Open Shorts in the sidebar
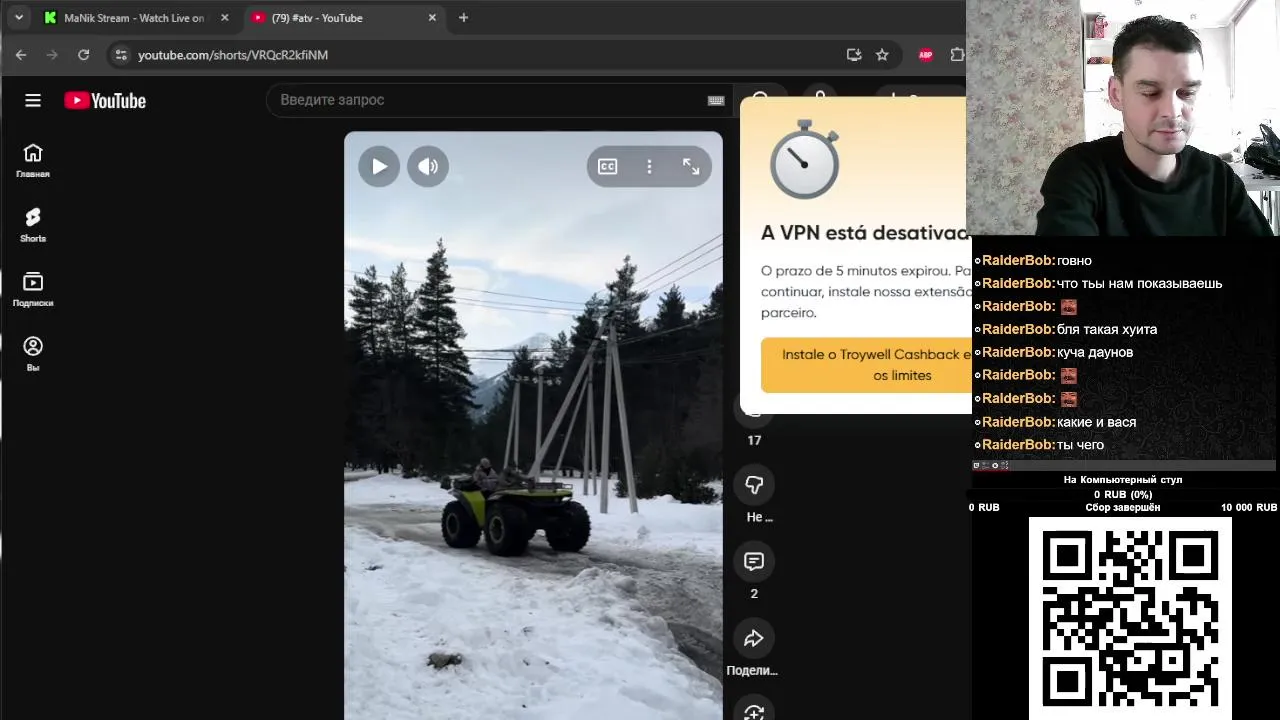Screen dimensions: 1280x720 [33, 225]
